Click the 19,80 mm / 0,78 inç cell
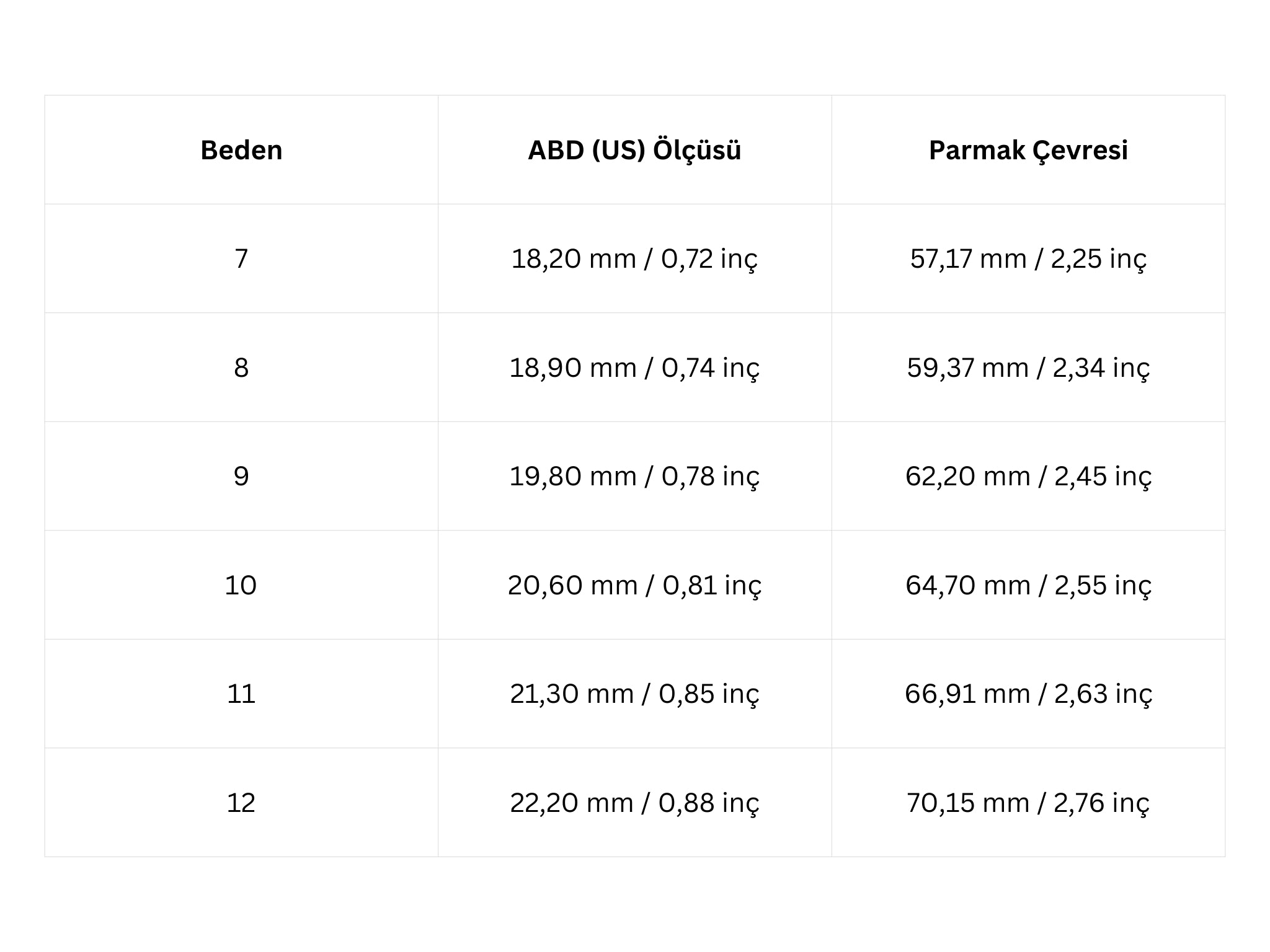 (634, 477)
